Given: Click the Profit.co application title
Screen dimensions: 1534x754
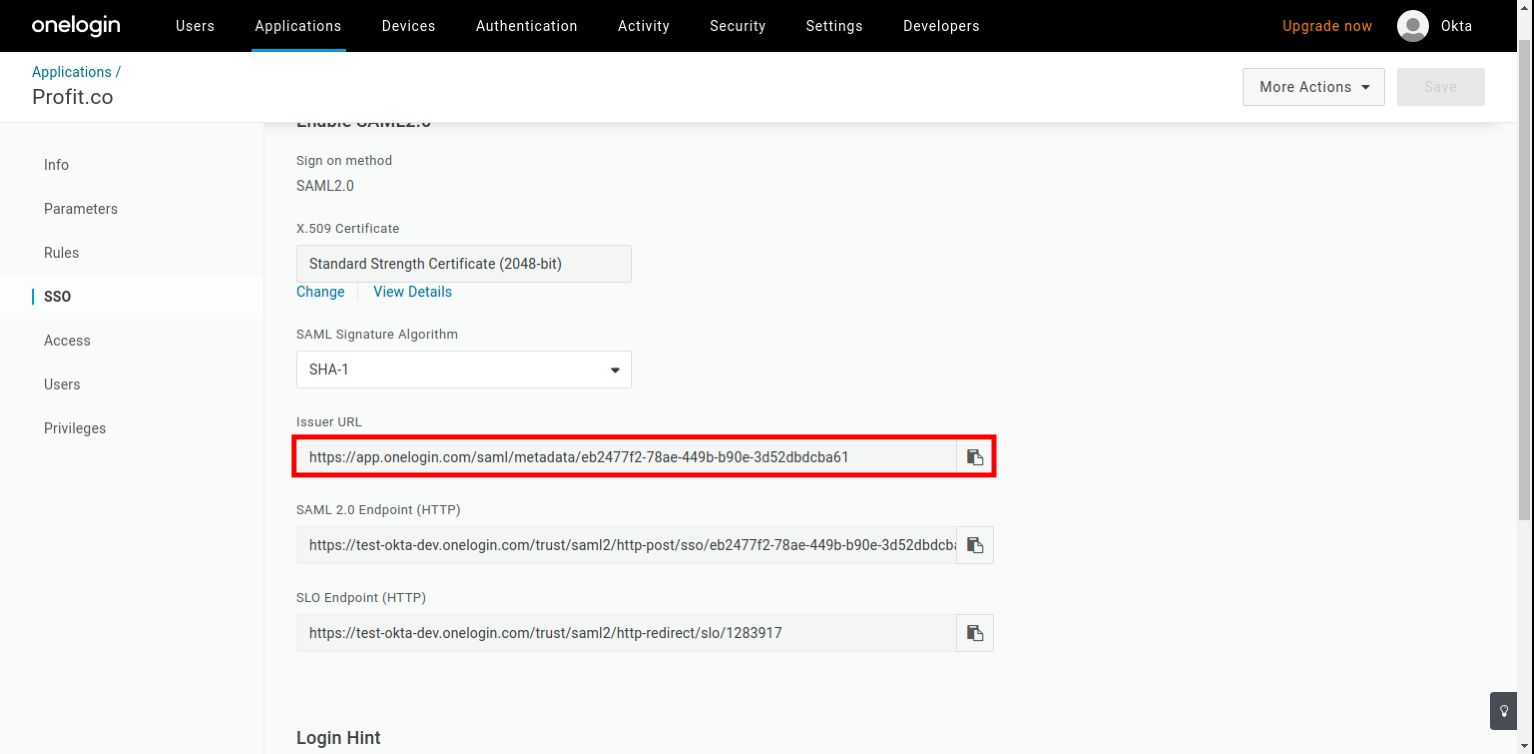Looking at the screenshot, I should (x=72, y=97).
